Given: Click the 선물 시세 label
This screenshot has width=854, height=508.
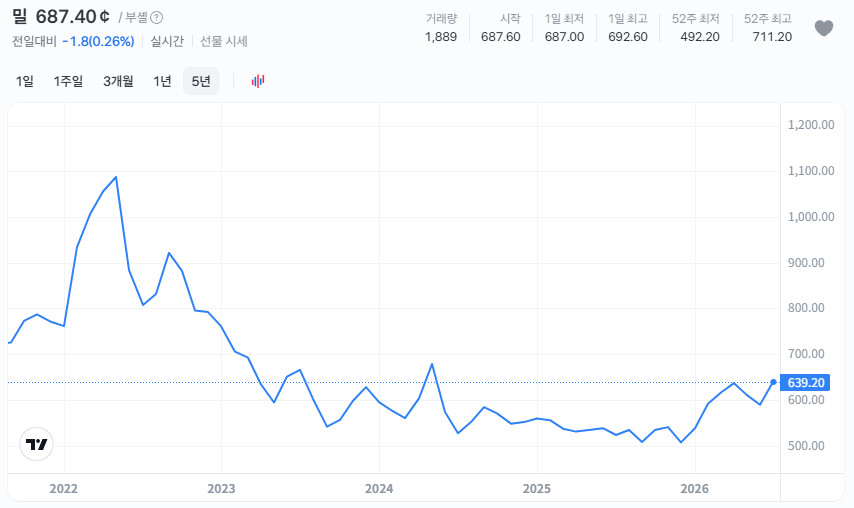Looking at the screenshot, I should point(224,41).
